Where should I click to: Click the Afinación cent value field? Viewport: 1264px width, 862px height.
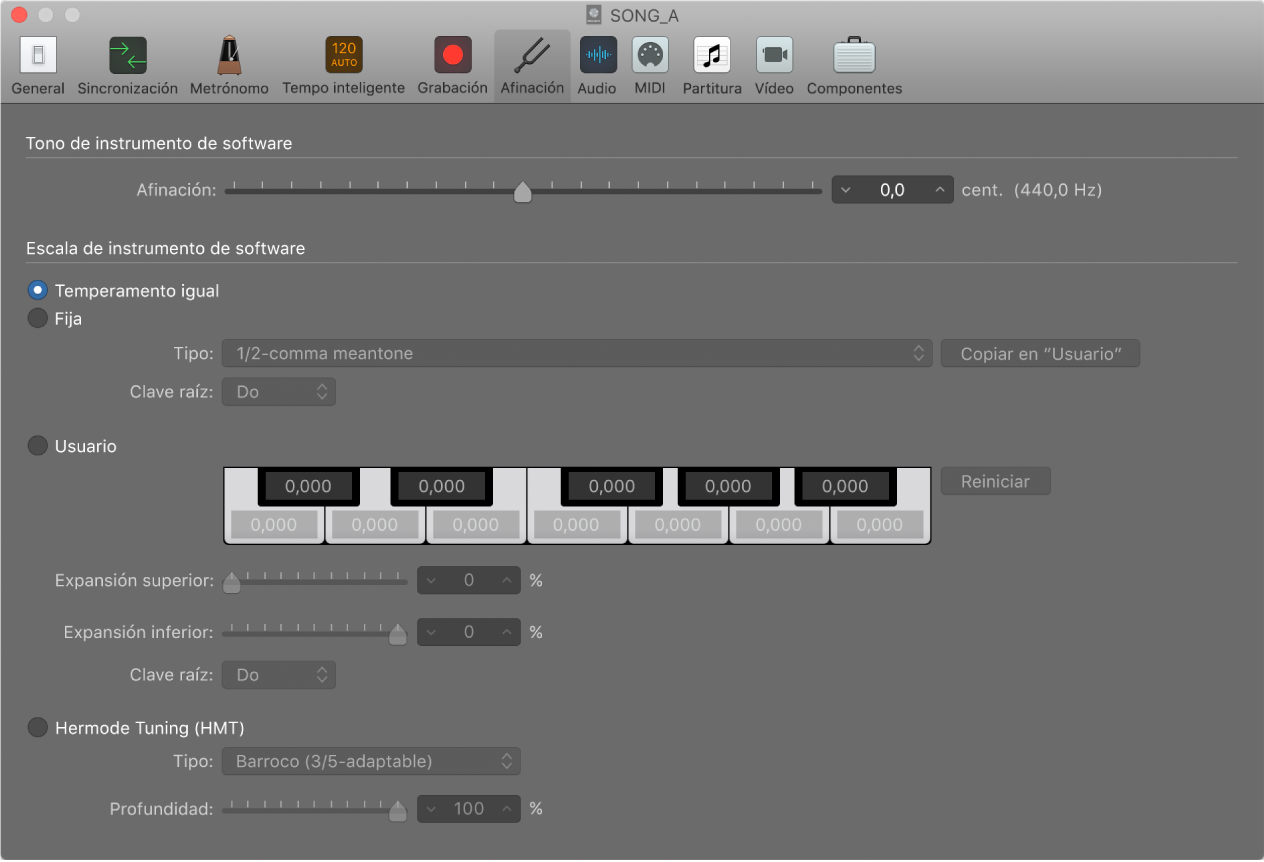click(x=892, y=190)
